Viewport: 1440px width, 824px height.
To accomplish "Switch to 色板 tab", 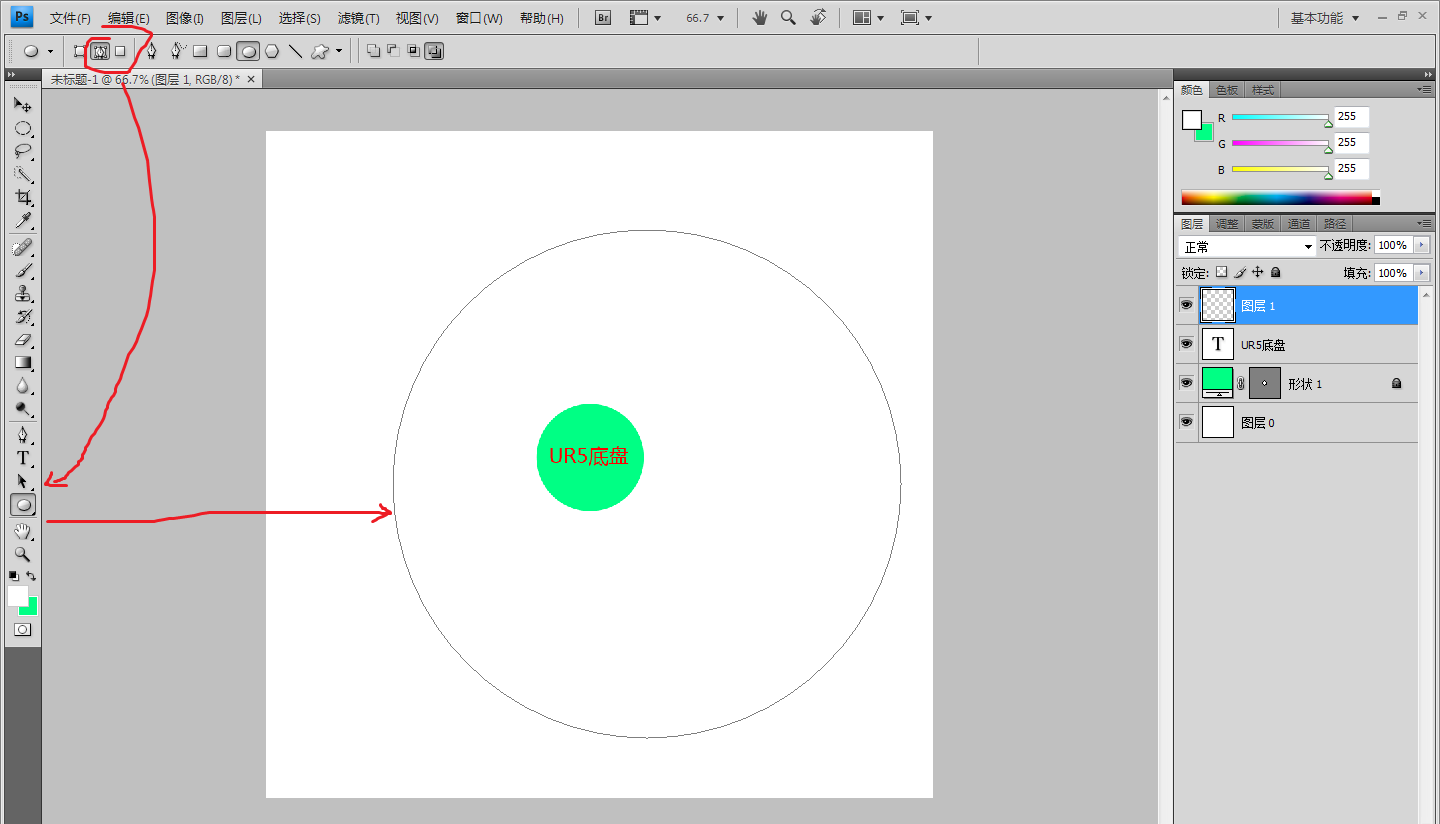I will [x=1227, y=90].
